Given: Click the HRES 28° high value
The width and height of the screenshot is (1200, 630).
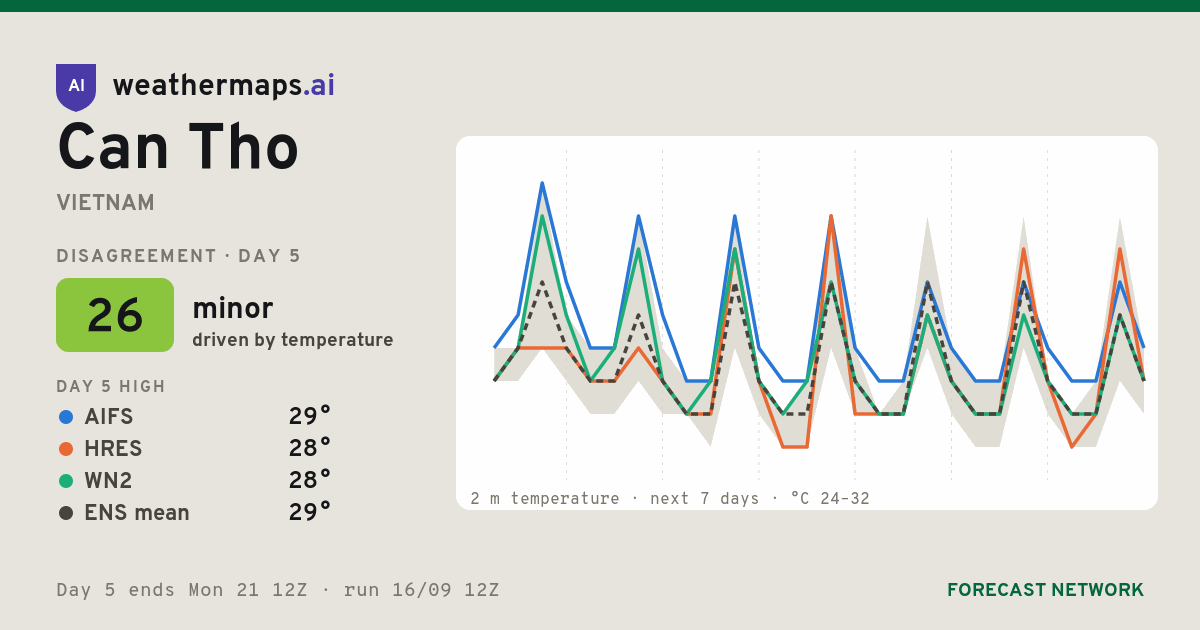Looking at the screenshot, I should tap(310, 448).
